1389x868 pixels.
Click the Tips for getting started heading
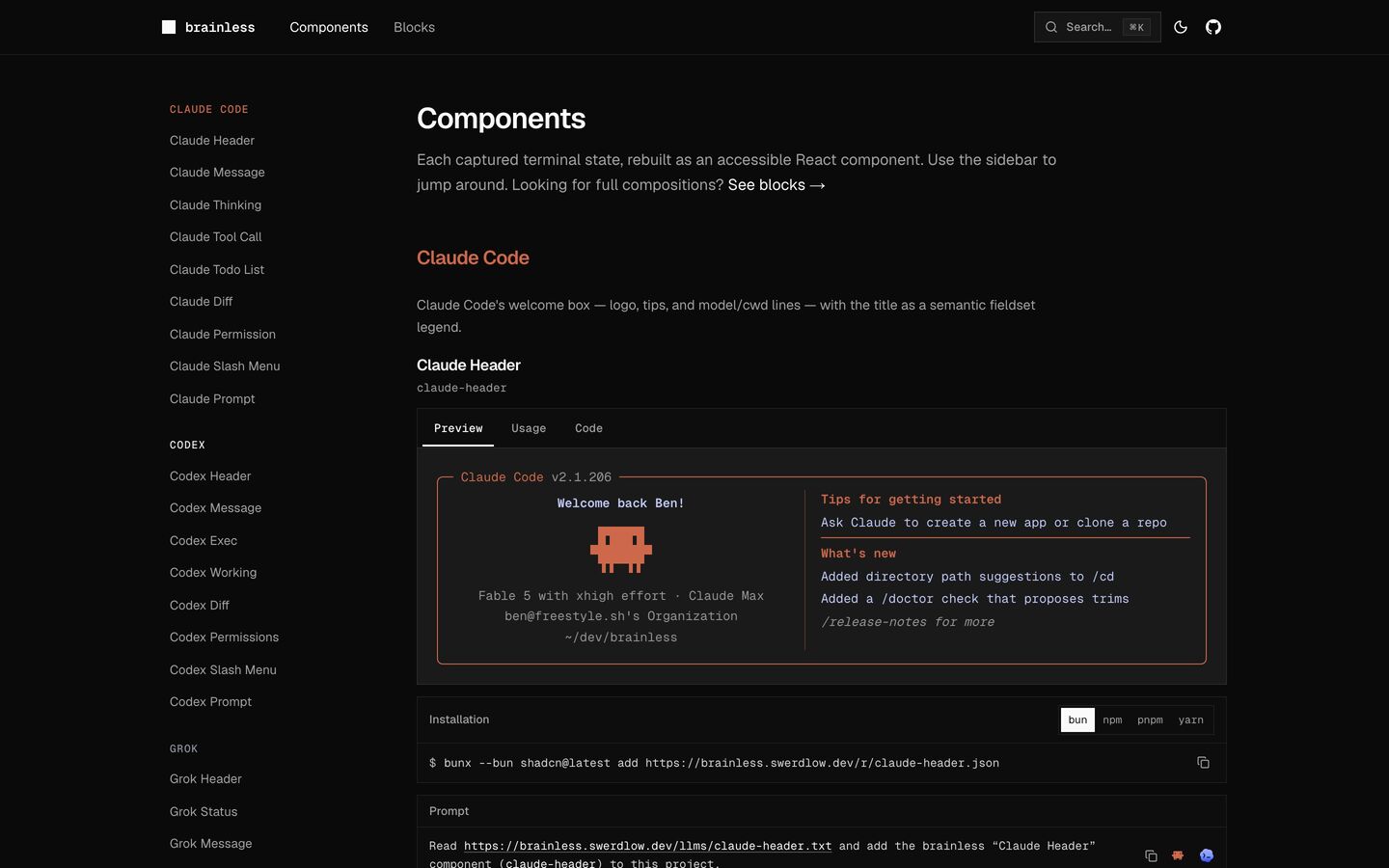(911, 499)
